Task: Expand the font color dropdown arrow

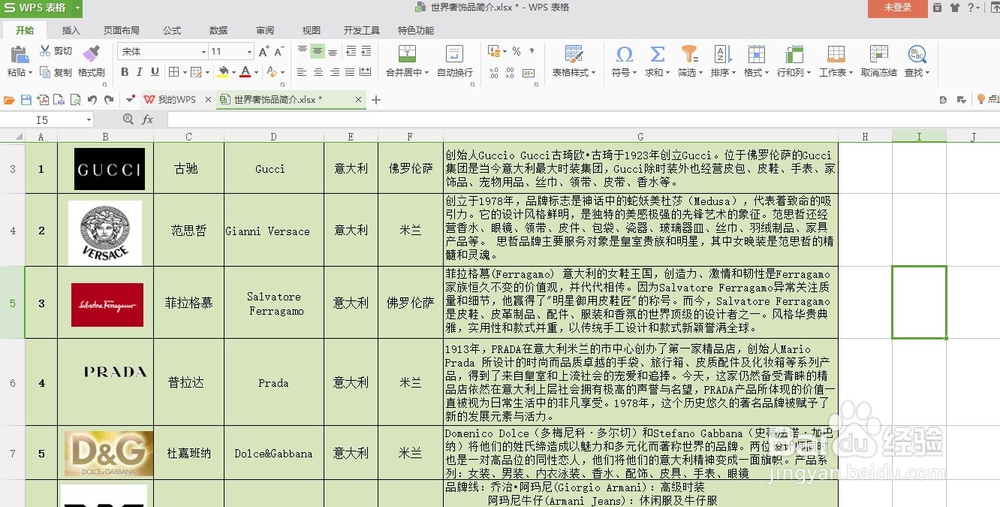Action: [x=256, y=73]
